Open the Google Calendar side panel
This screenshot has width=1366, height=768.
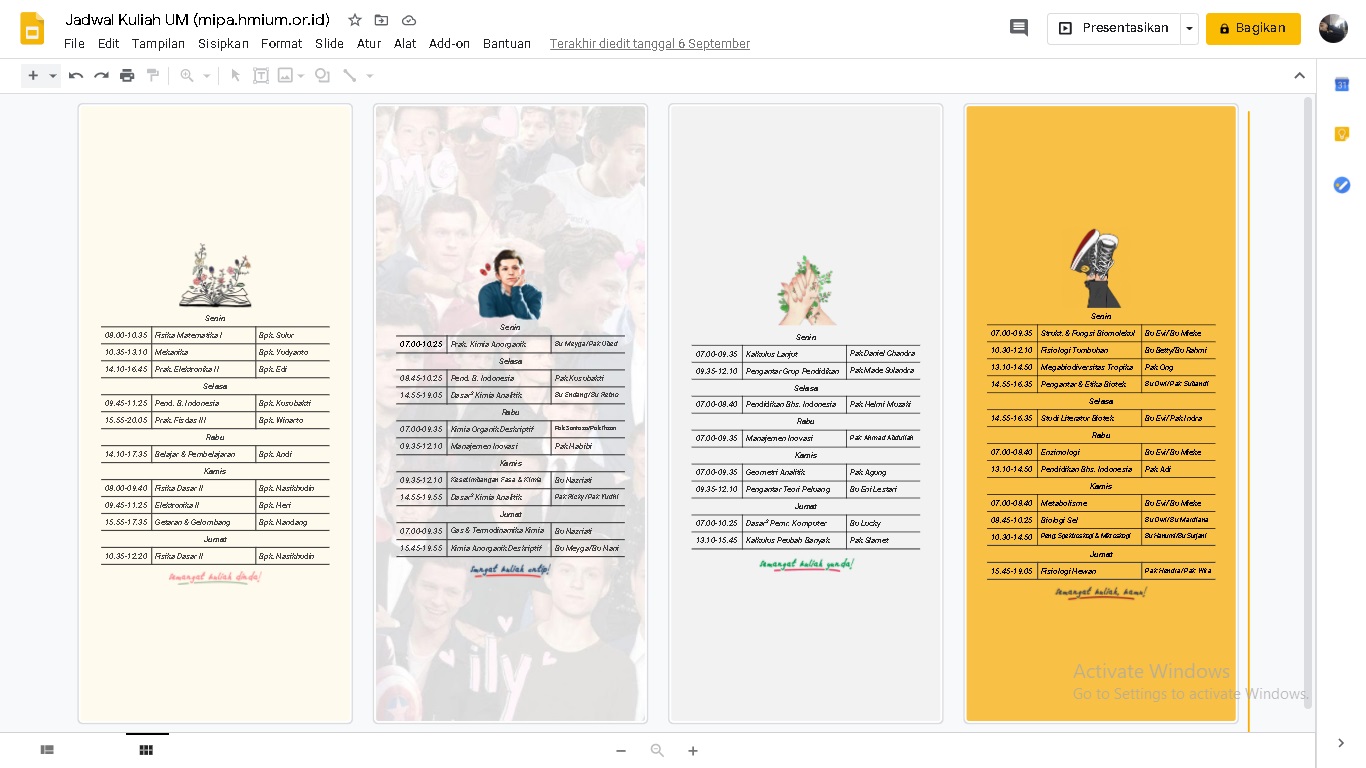(1341, 85)
